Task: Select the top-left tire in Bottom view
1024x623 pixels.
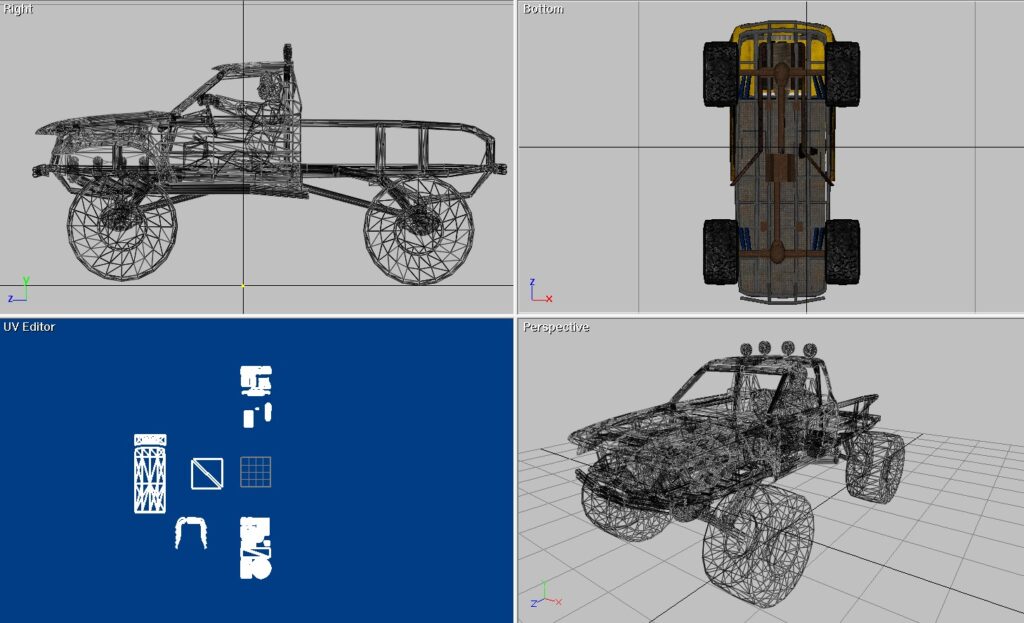Action: click(x=719, y=74)
